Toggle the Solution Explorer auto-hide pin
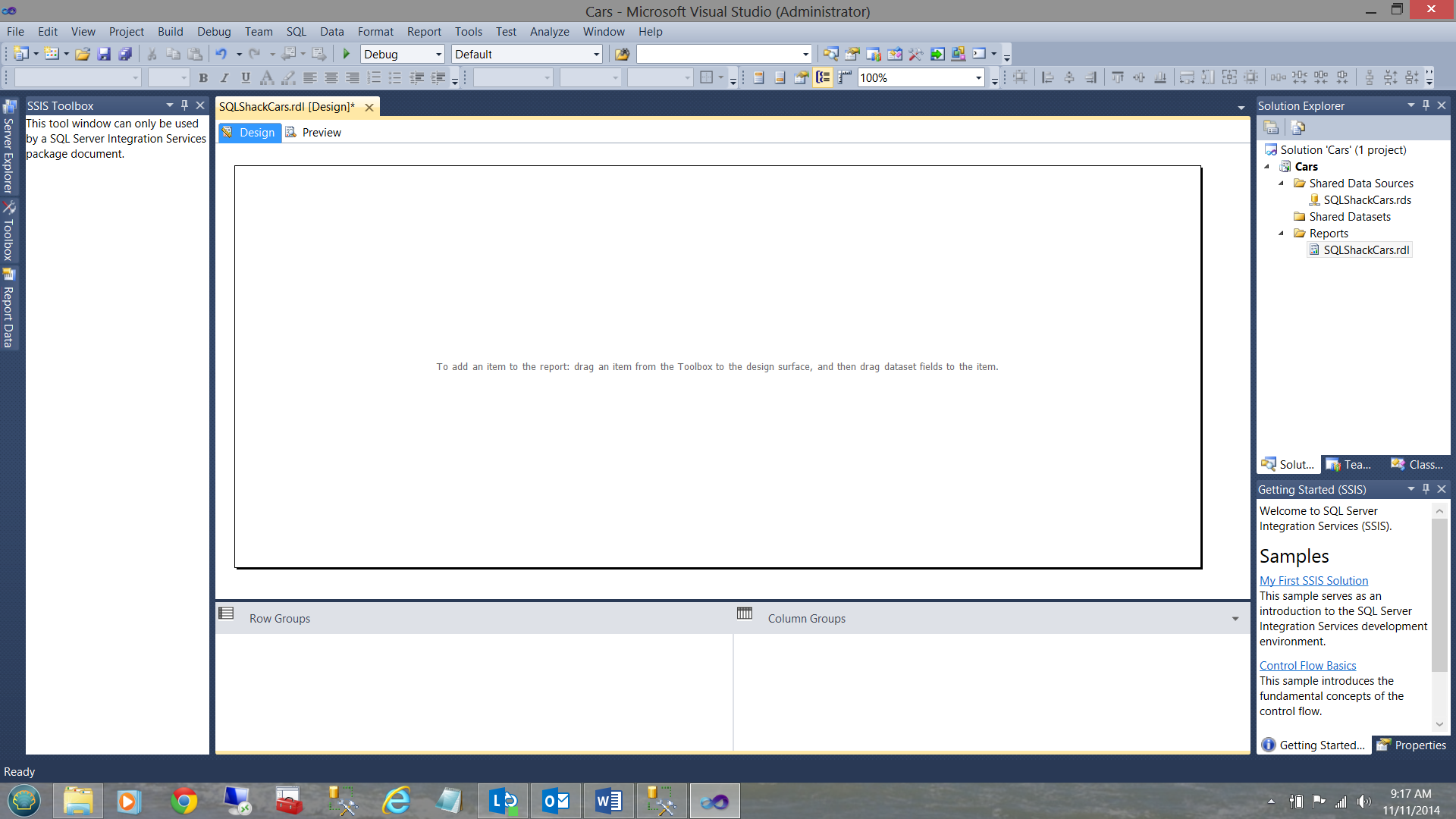The width and height of the screenshot is (1456, 819). (1426, 105)
